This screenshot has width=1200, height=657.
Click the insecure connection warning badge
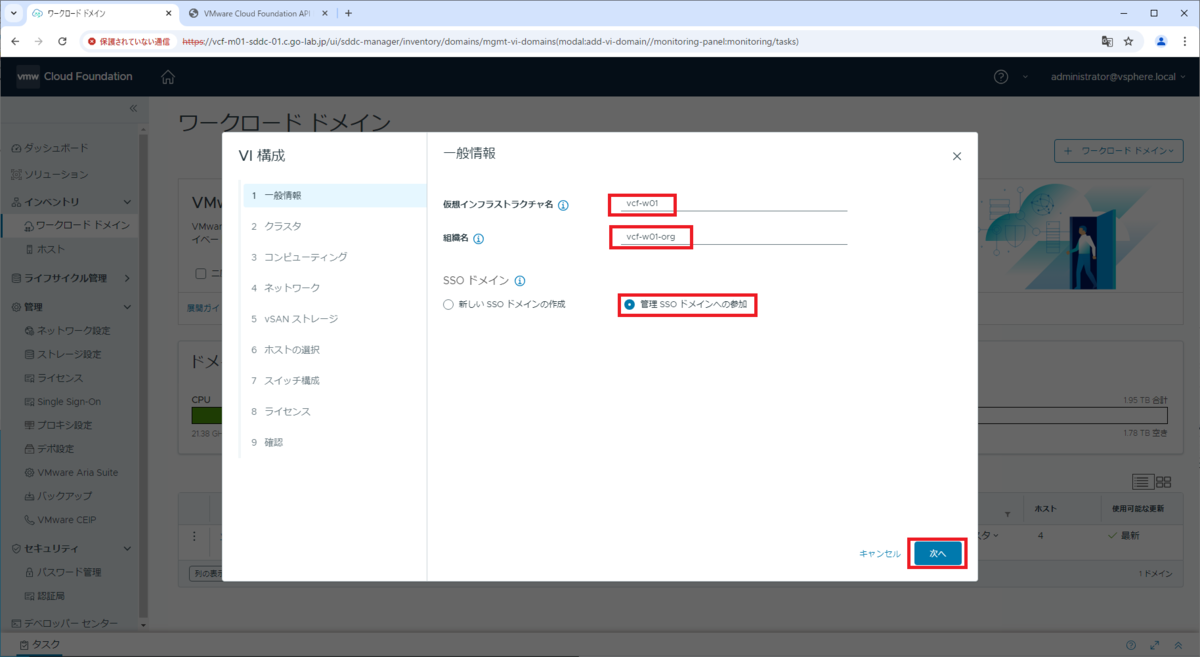131,42
